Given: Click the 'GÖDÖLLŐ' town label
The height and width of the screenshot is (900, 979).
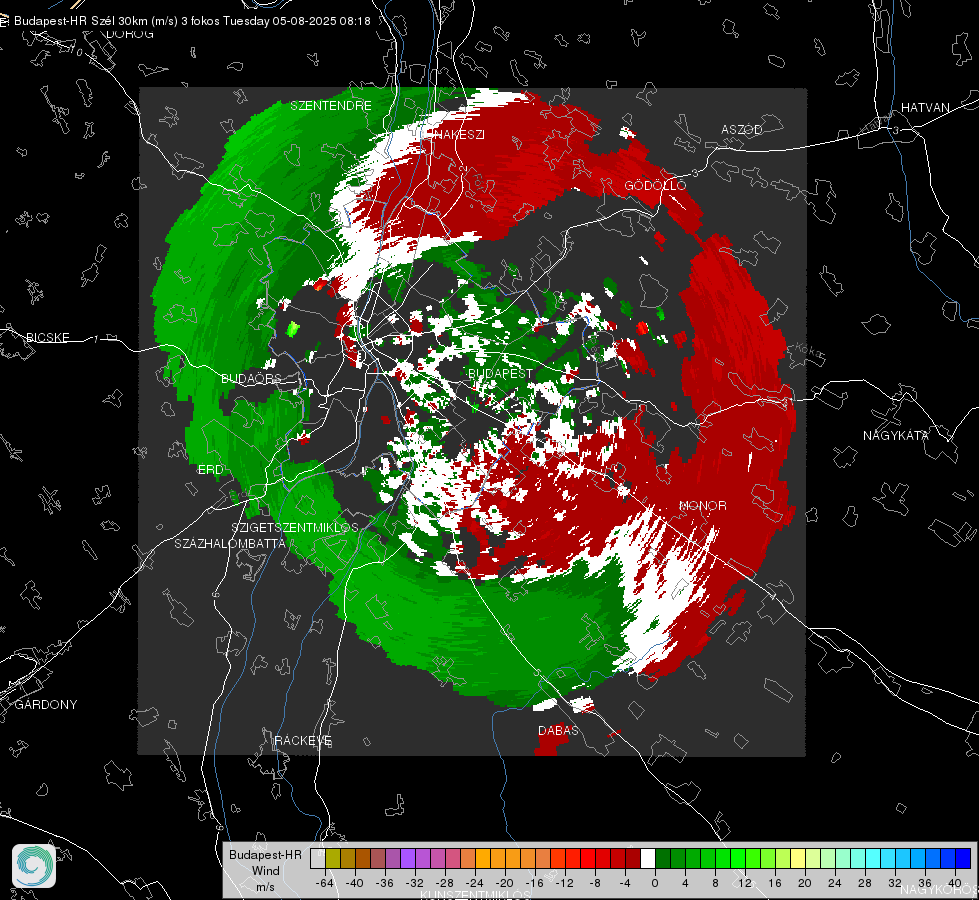Looking at the screenshot, I should click(x=655, y=185).
